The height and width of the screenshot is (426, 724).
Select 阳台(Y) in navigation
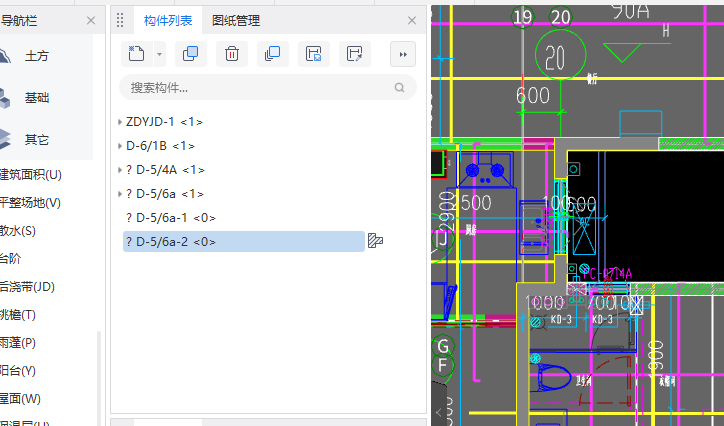coord(18,371)
